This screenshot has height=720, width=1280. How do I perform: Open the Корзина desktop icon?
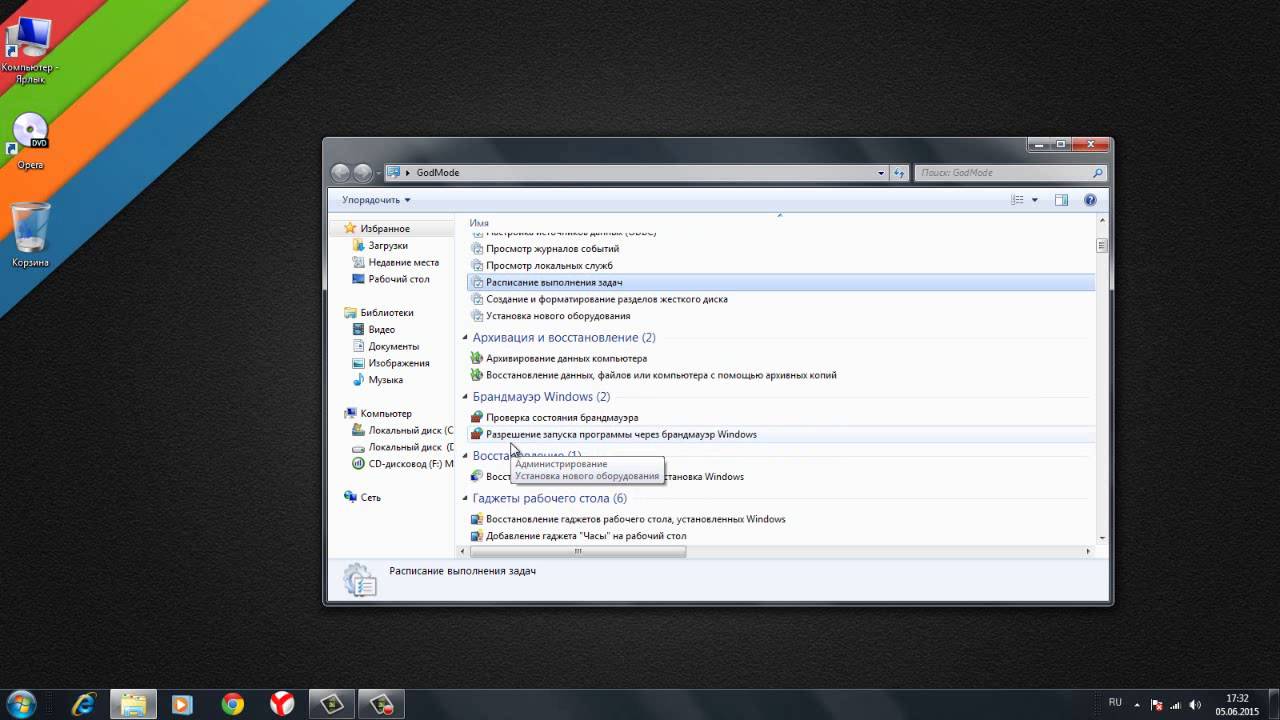click(x=30, y=235)
